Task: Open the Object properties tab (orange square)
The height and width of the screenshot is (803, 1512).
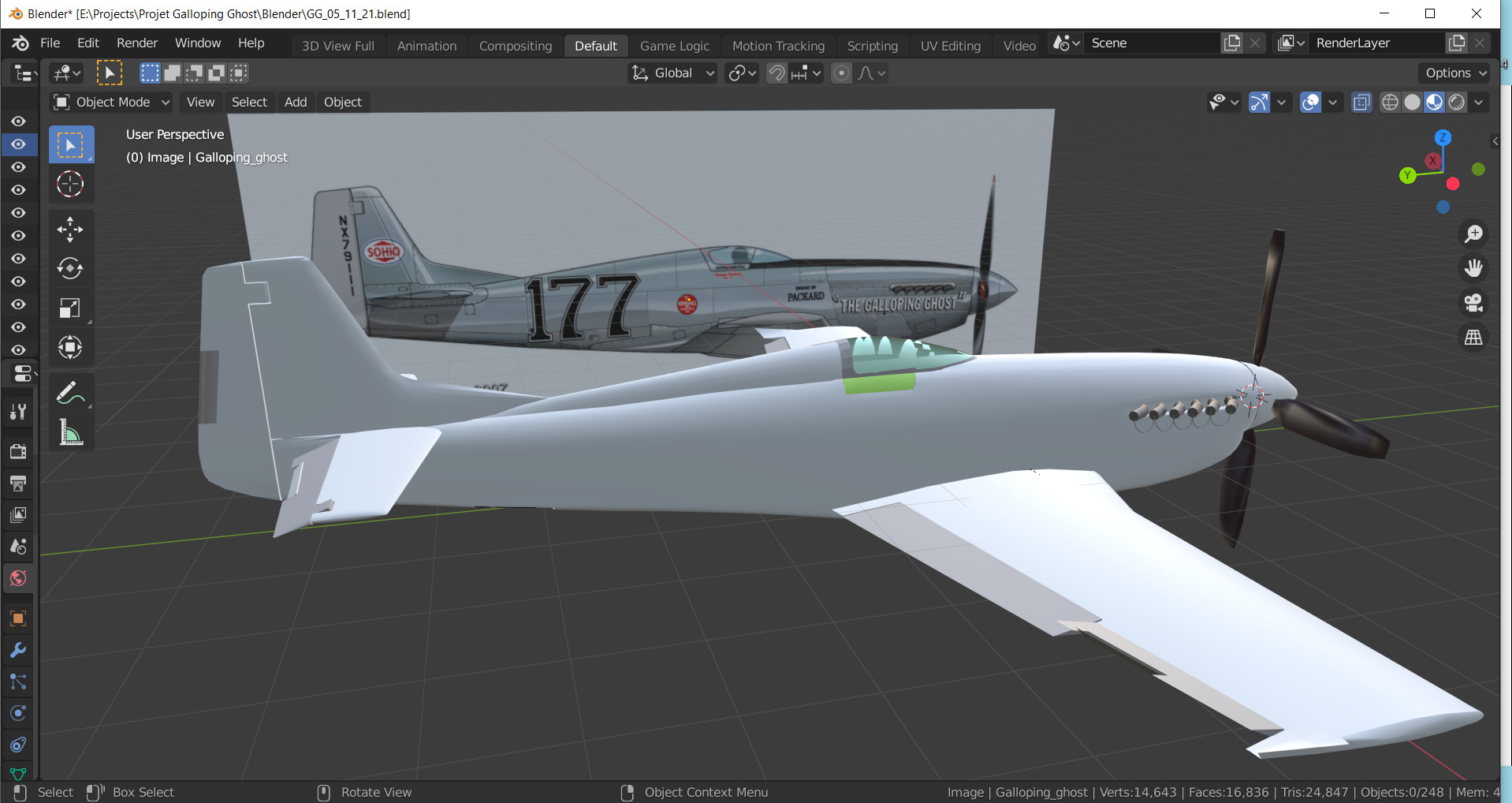Action: pyautogui.click(x=18, y=618)
